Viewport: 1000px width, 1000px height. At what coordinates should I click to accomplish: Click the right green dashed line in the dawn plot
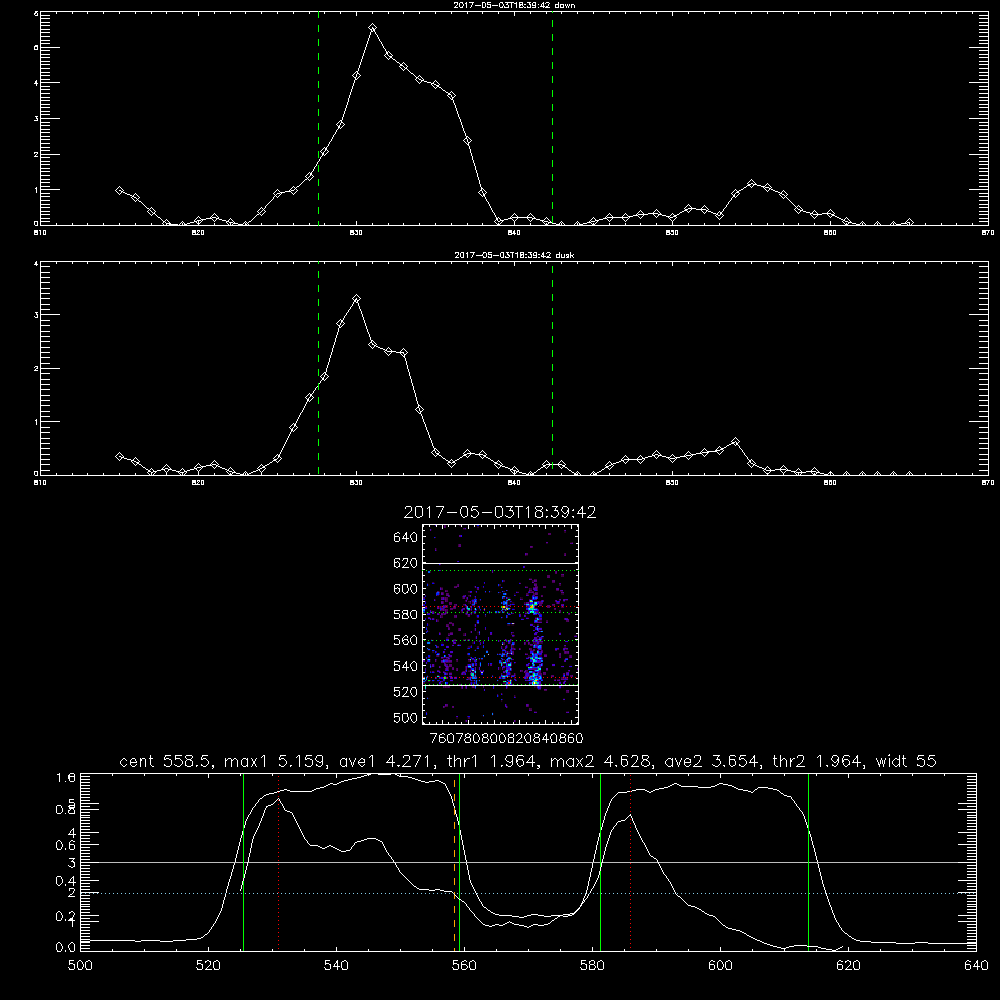pyautogui.click(x=552, y=118)
